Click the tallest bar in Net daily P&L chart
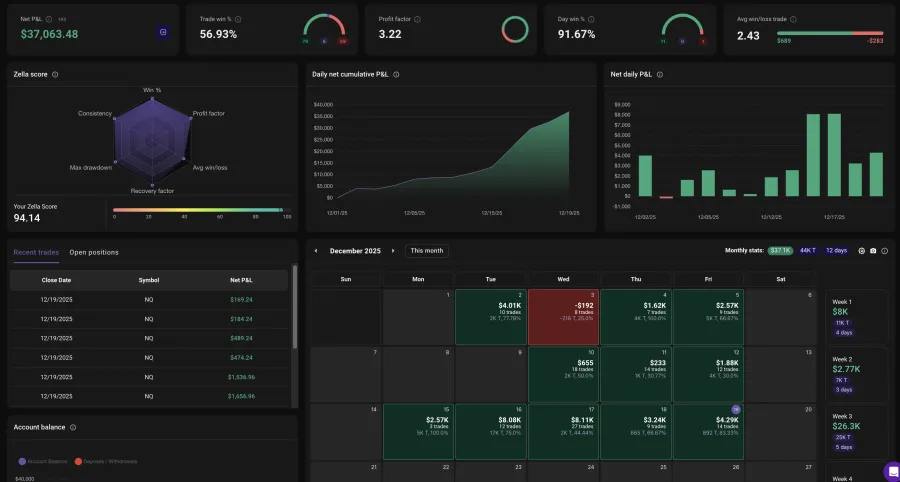900x482 pixels. 834,155
